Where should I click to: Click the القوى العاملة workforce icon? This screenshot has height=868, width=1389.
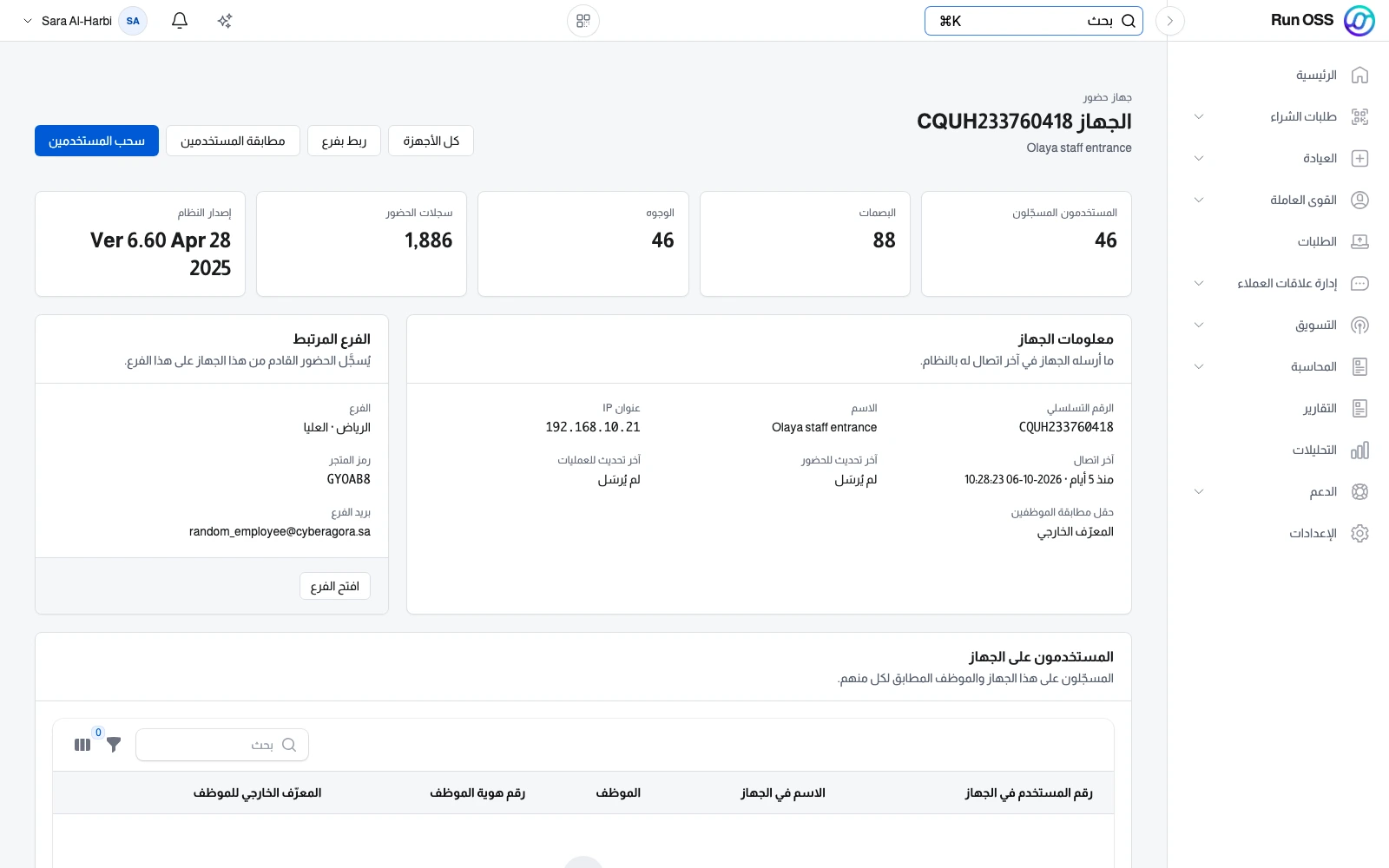pyautogui.click(x=1360, y=201)
